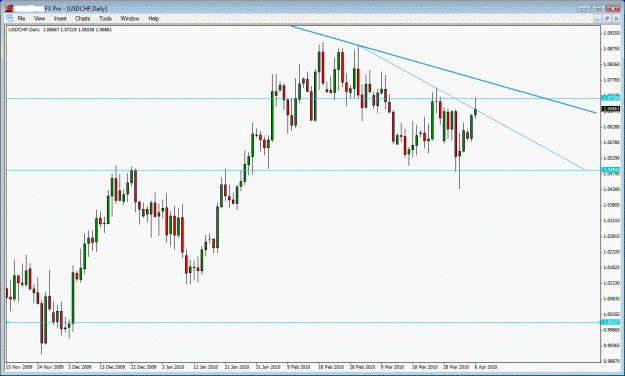This screenshot has width=625, height=376.
Task: Click the 1.04300 price axis label
Action: [x=611, y=189]
